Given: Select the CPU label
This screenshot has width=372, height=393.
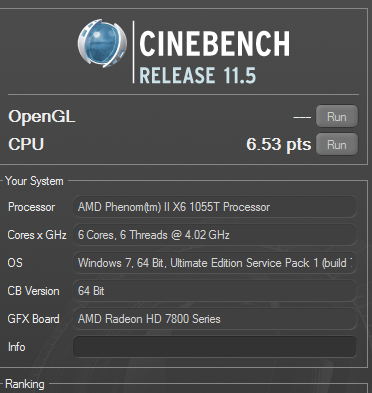Looking at the screenshot, I should click(x=26, y=144).
